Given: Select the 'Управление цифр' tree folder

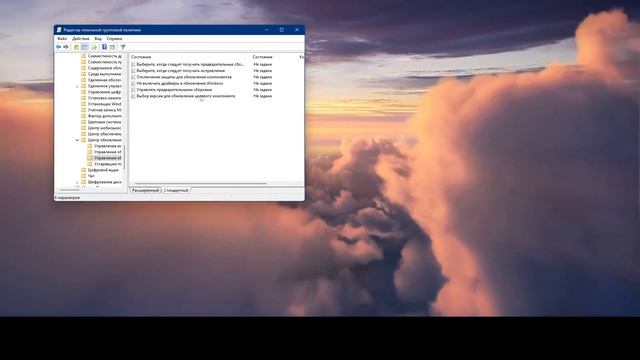Looking at the screenshot, I should click(104, 92).
